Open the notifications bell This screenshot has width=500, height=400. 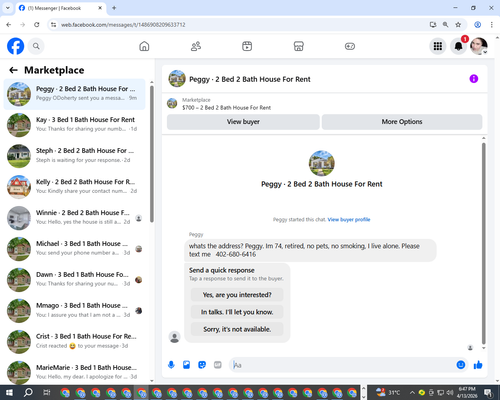click(x=459, y=46)
